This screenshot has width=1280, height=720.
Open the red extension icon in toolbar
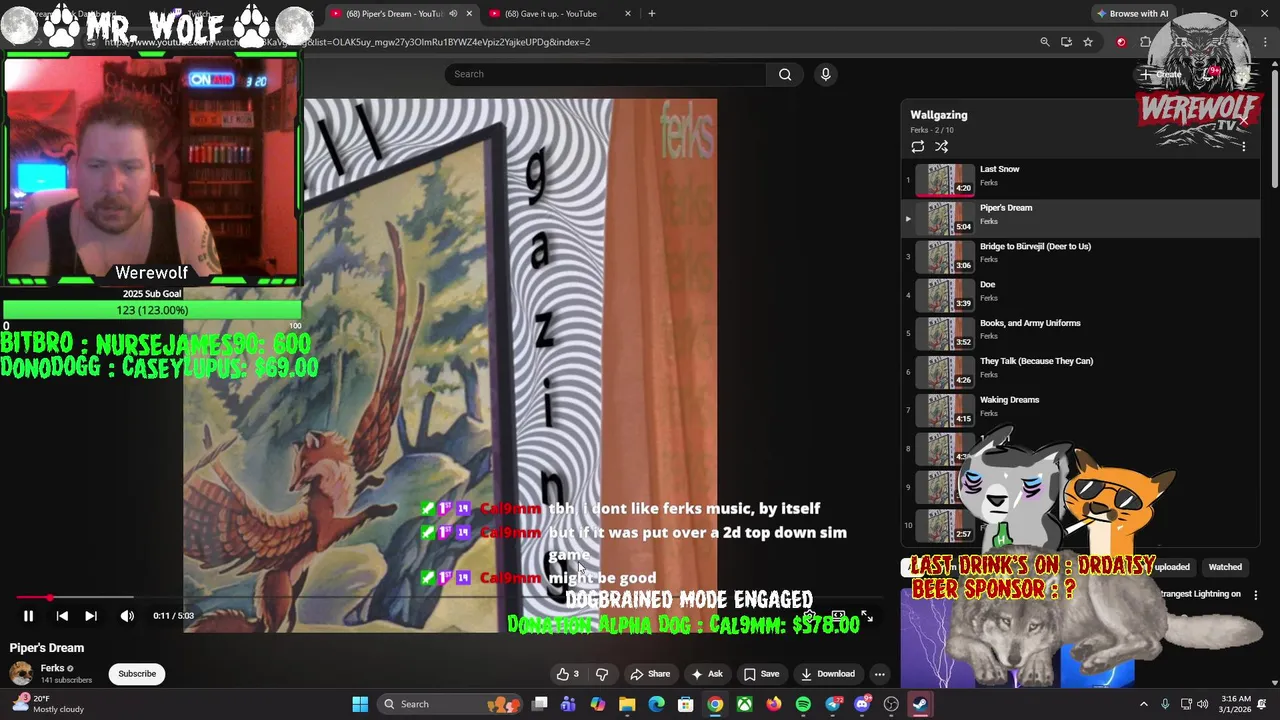tap(1121, 42)
